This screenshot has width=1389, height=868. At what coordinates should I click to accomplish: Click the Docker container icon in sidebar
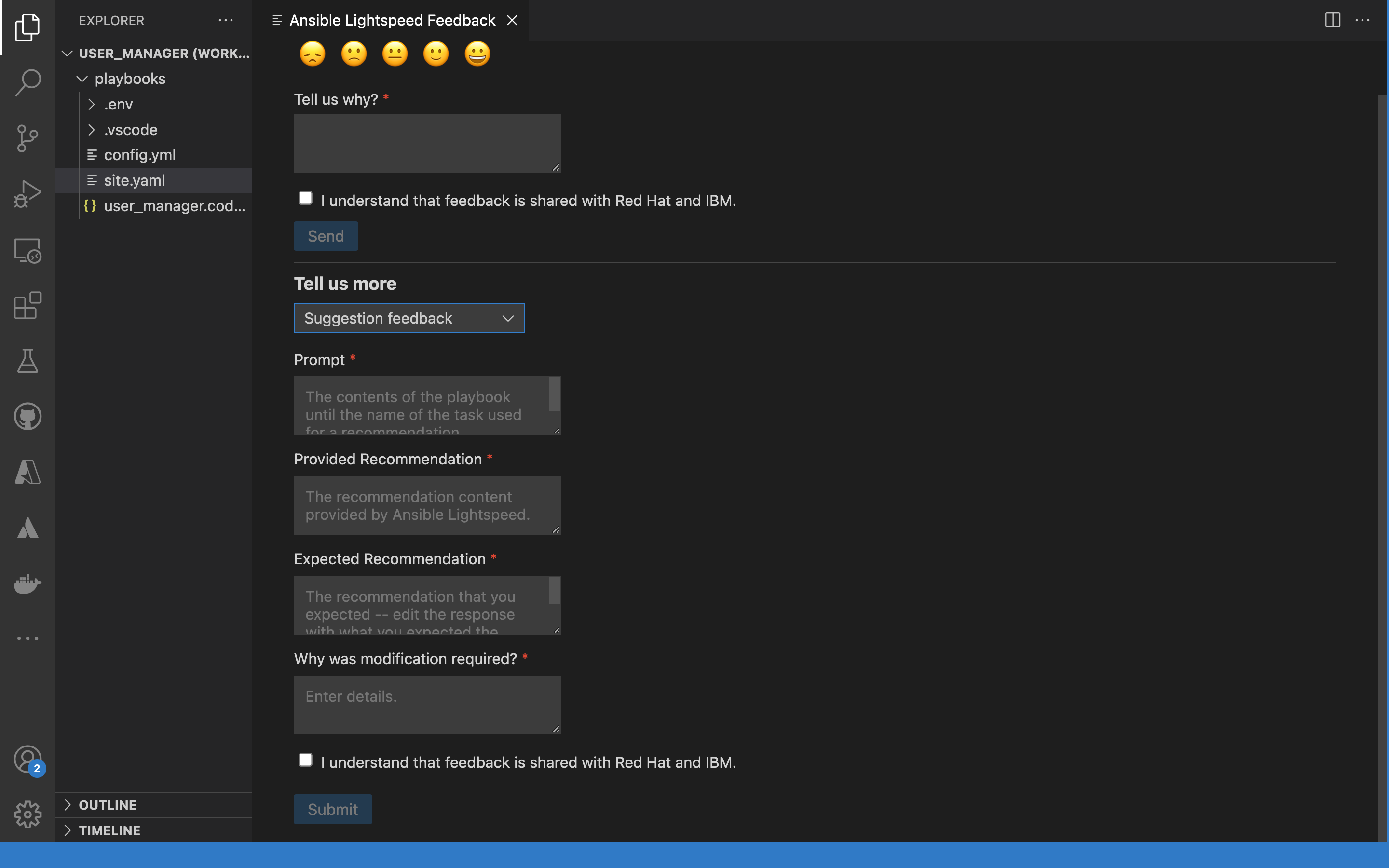pyautogui.click(x=27, y=583)
